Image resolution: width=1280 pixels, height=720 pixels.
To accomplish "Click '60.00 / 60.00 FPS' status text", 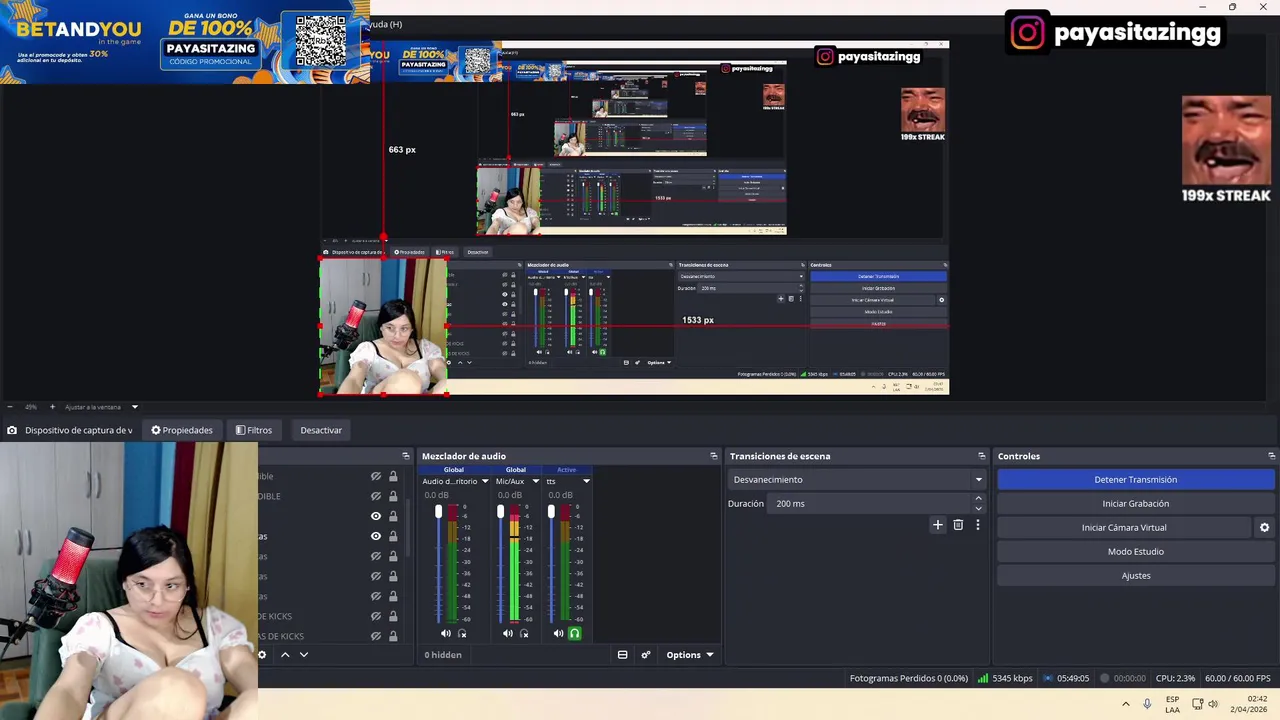I will (1238, 679).
